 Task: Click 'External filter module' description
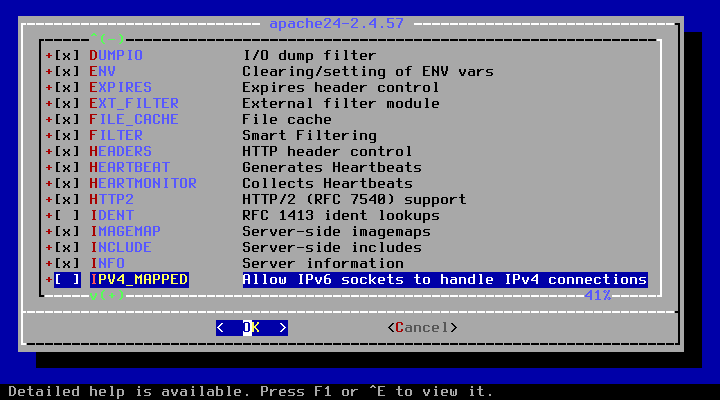[x=341, y=104]
